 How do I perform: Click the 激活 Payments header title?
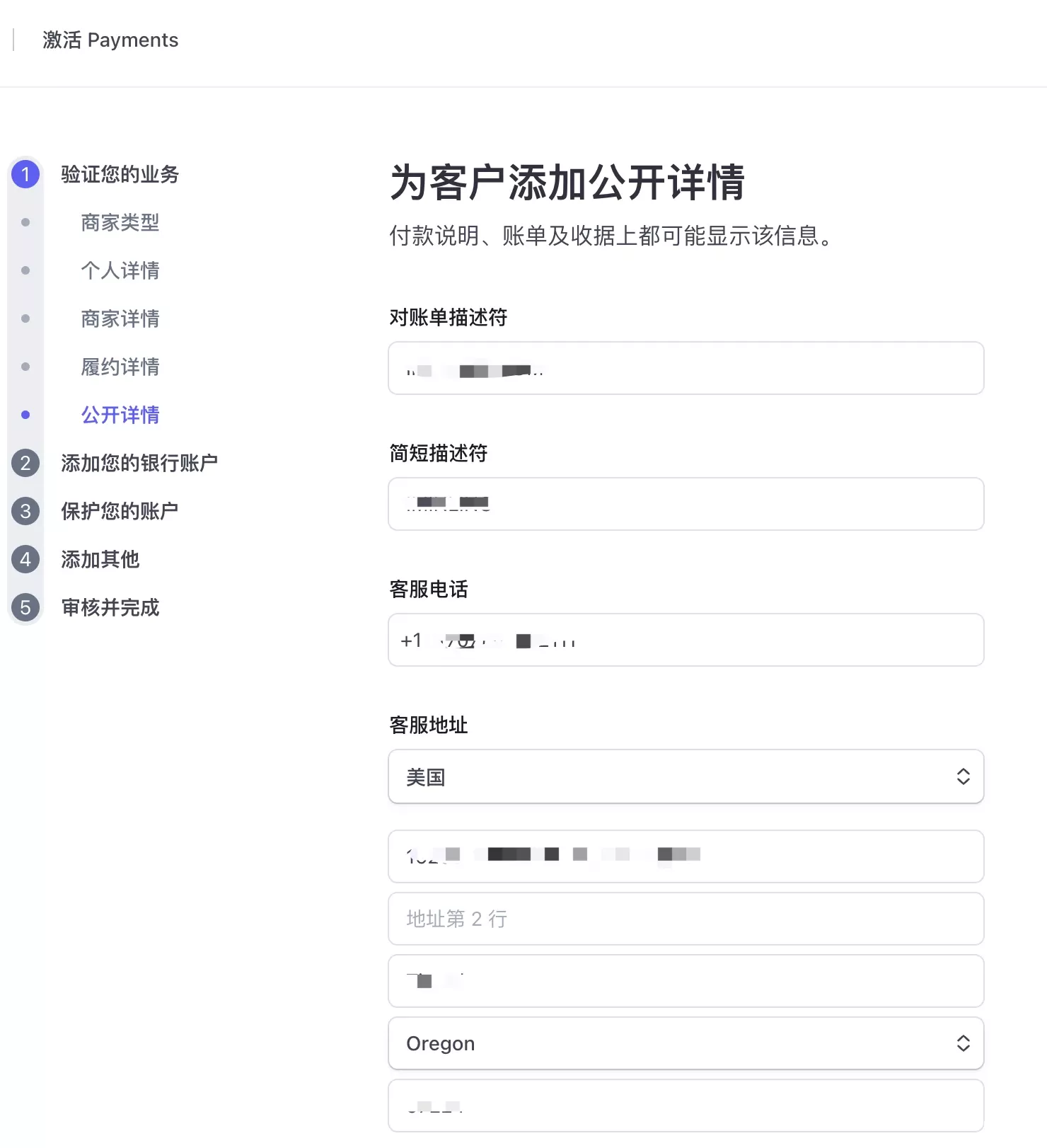click(110, 40)
